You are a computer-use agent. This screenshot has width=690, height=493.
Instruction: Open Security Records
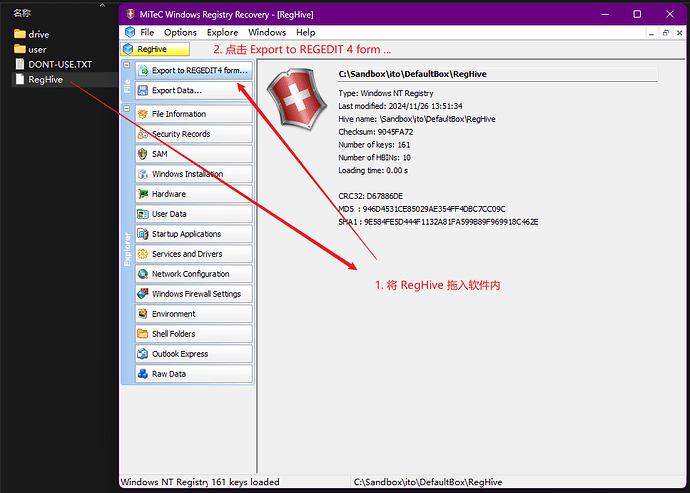(194, 134)
